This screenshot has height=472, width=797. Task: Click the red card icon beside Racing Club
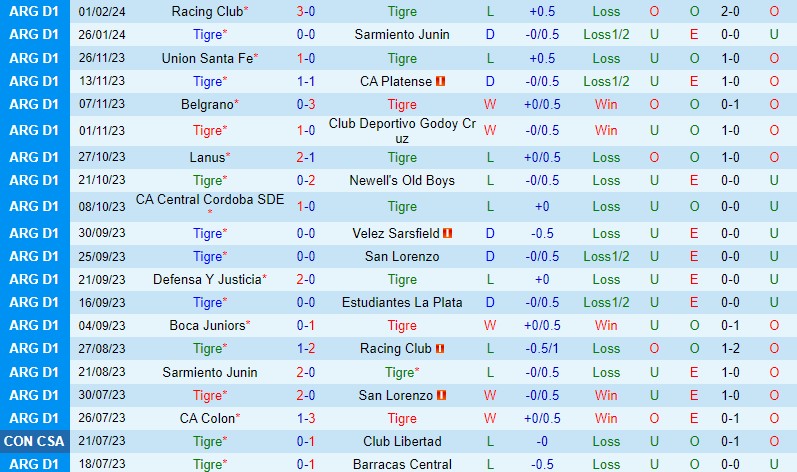tap(438, 349)
